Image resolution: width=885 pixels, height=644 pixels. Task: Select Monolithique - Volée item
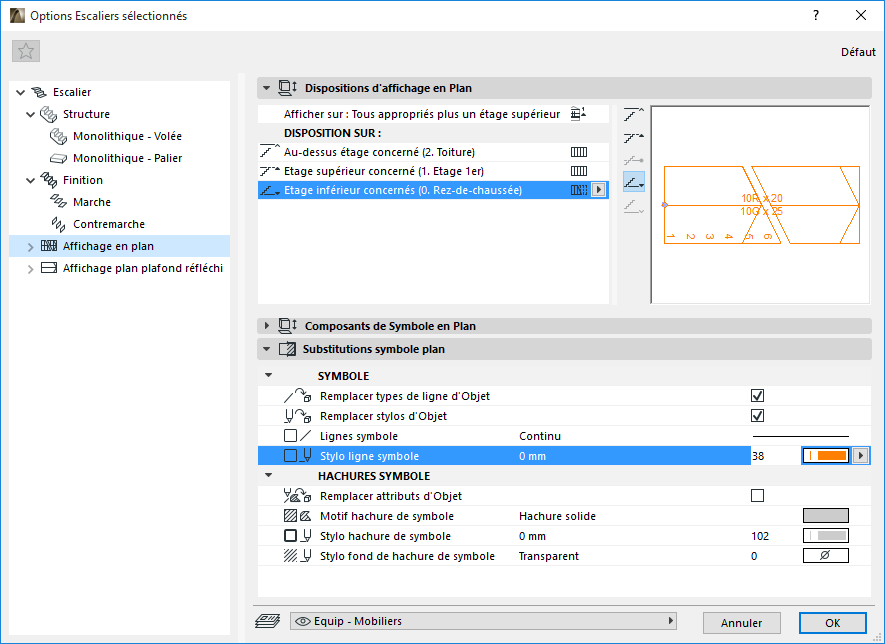click(127, 136)
